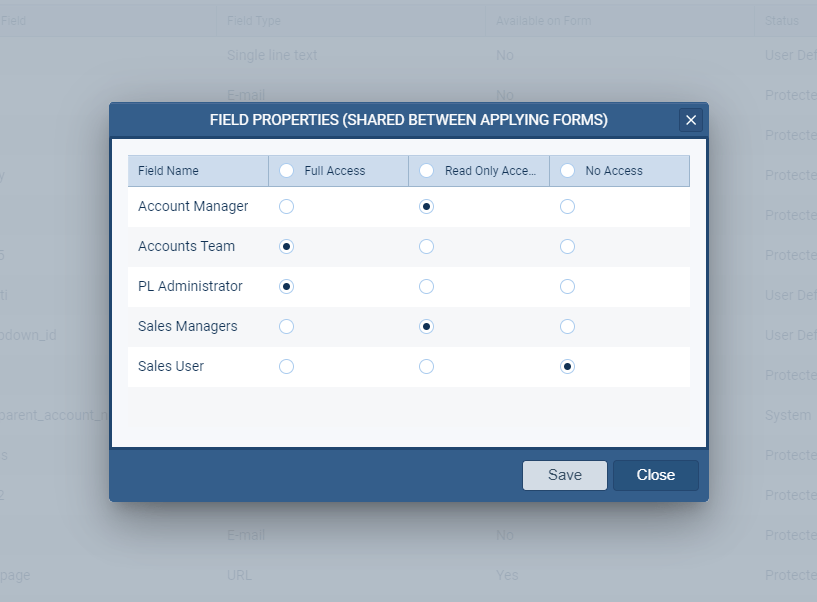
Task: Dismiss dialog with X button
Action: click(690, 119)
